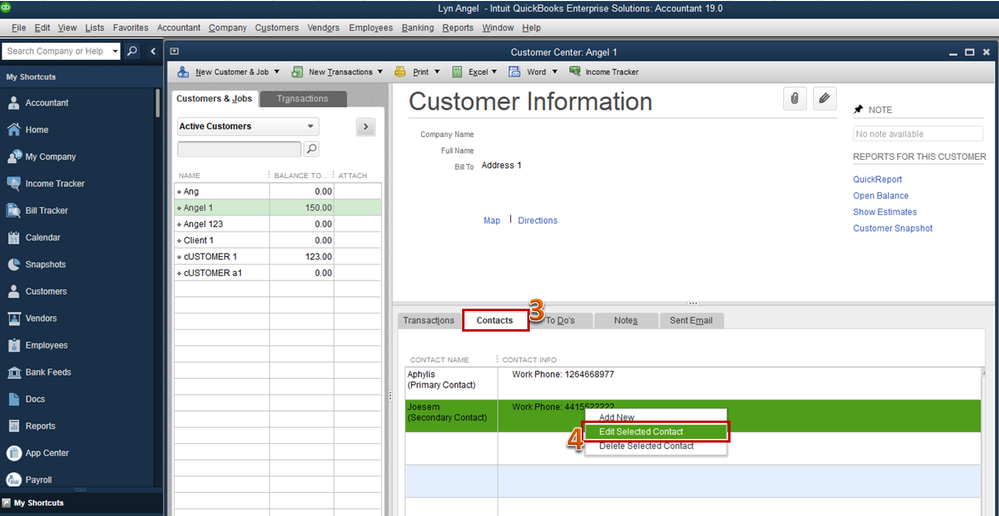Open Customer Snapshot link
This screenshot has width=999, height=516.
click(x=893, y=228)
